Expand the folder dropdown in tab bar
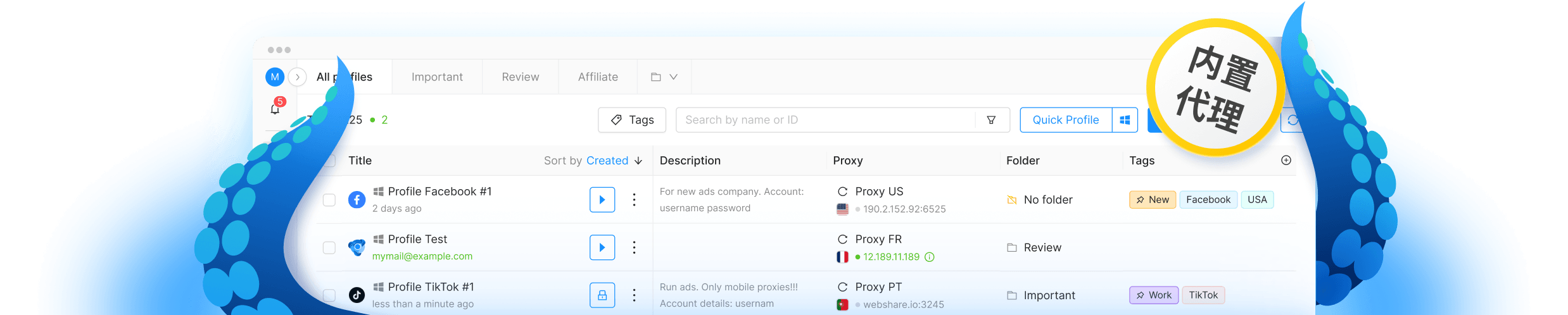The height and width of the screenshot is (315, 1568). click(664, 77)
